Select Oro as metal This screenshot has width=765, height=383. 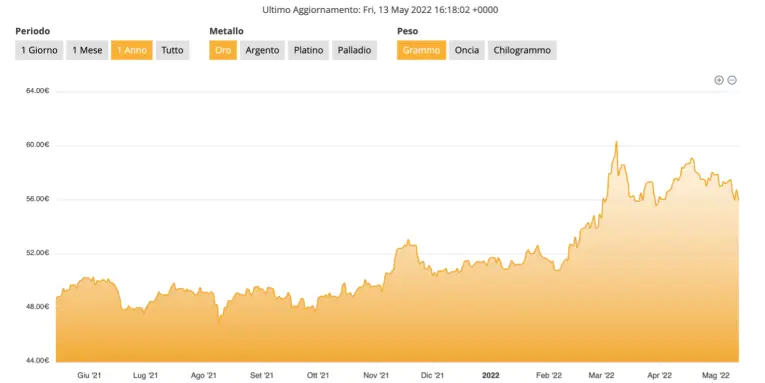[x=223, y=50]
